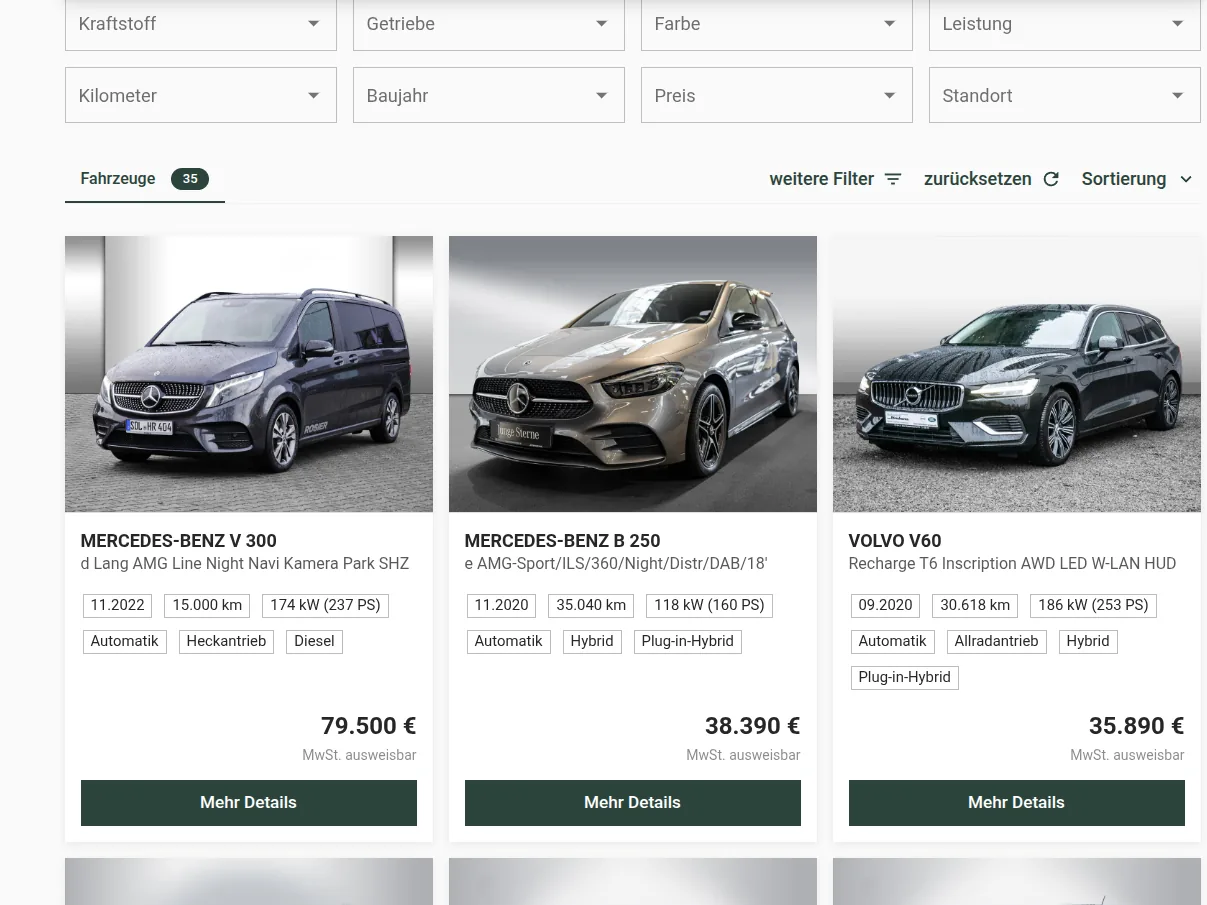
Task: Open the Baujahr dropdown
Action: [x=488, y=95]
